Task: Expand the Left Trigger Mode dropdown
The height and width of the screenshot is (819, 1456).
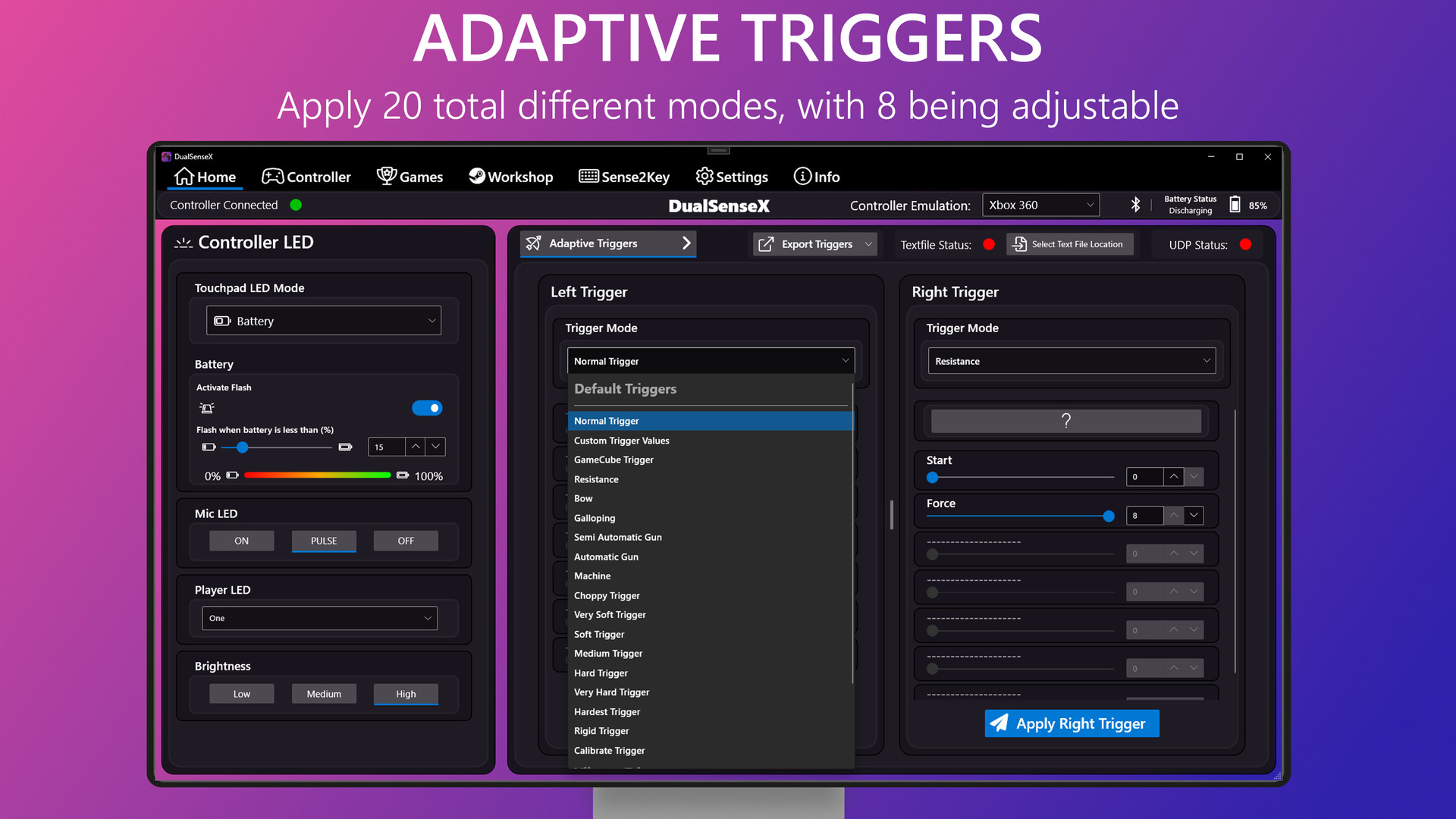Action: tap(709, 360)
